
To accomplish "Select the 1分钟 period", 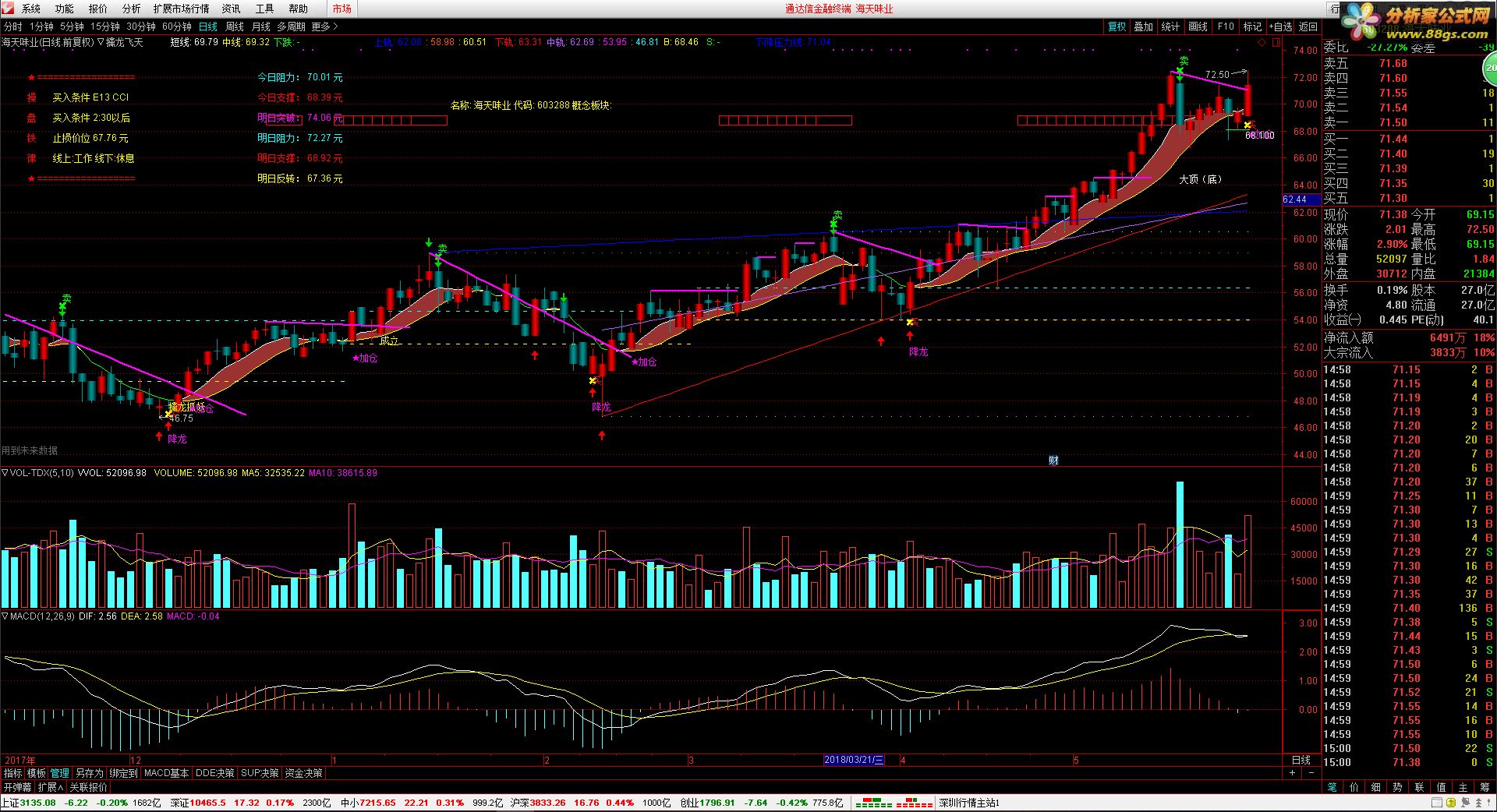I will (x=41, y=26).
